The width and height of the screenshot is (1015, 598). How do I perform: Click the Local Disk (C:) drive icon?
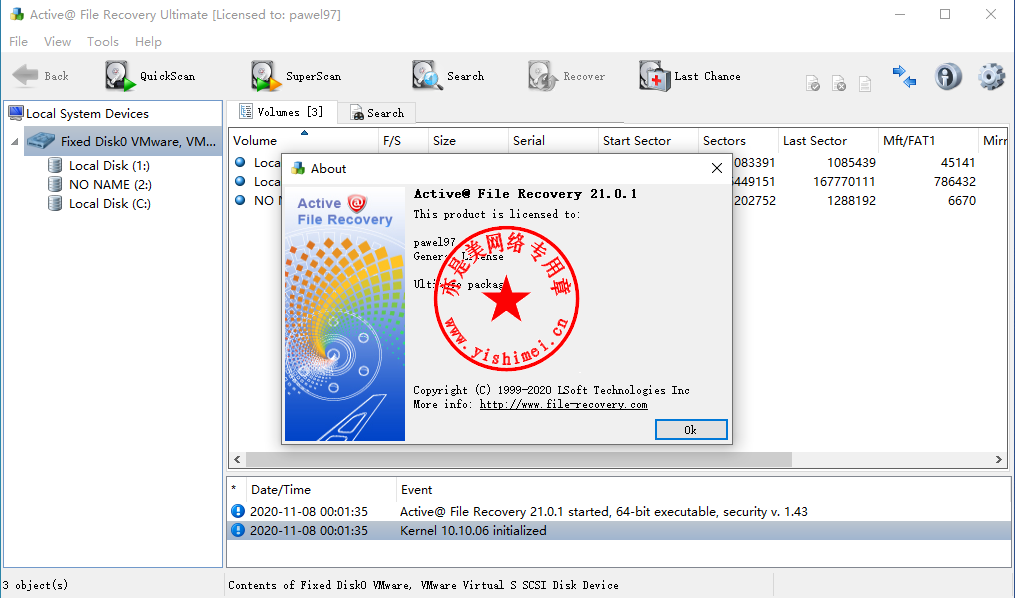click(x=55, y=203)
